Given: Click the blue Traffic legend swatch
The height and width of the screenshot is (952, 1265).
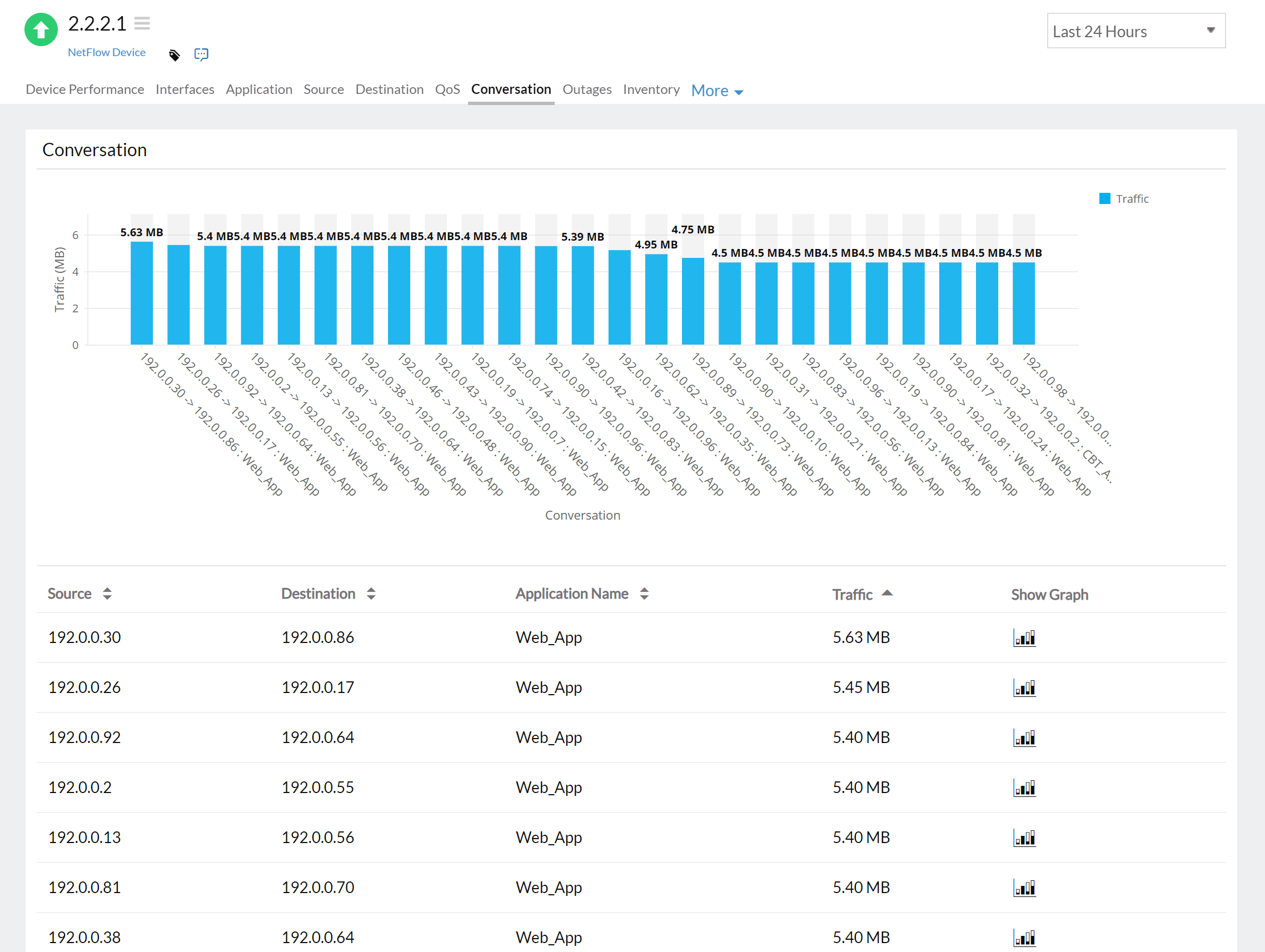Looking at the screenshot, I should point(1104,198).
